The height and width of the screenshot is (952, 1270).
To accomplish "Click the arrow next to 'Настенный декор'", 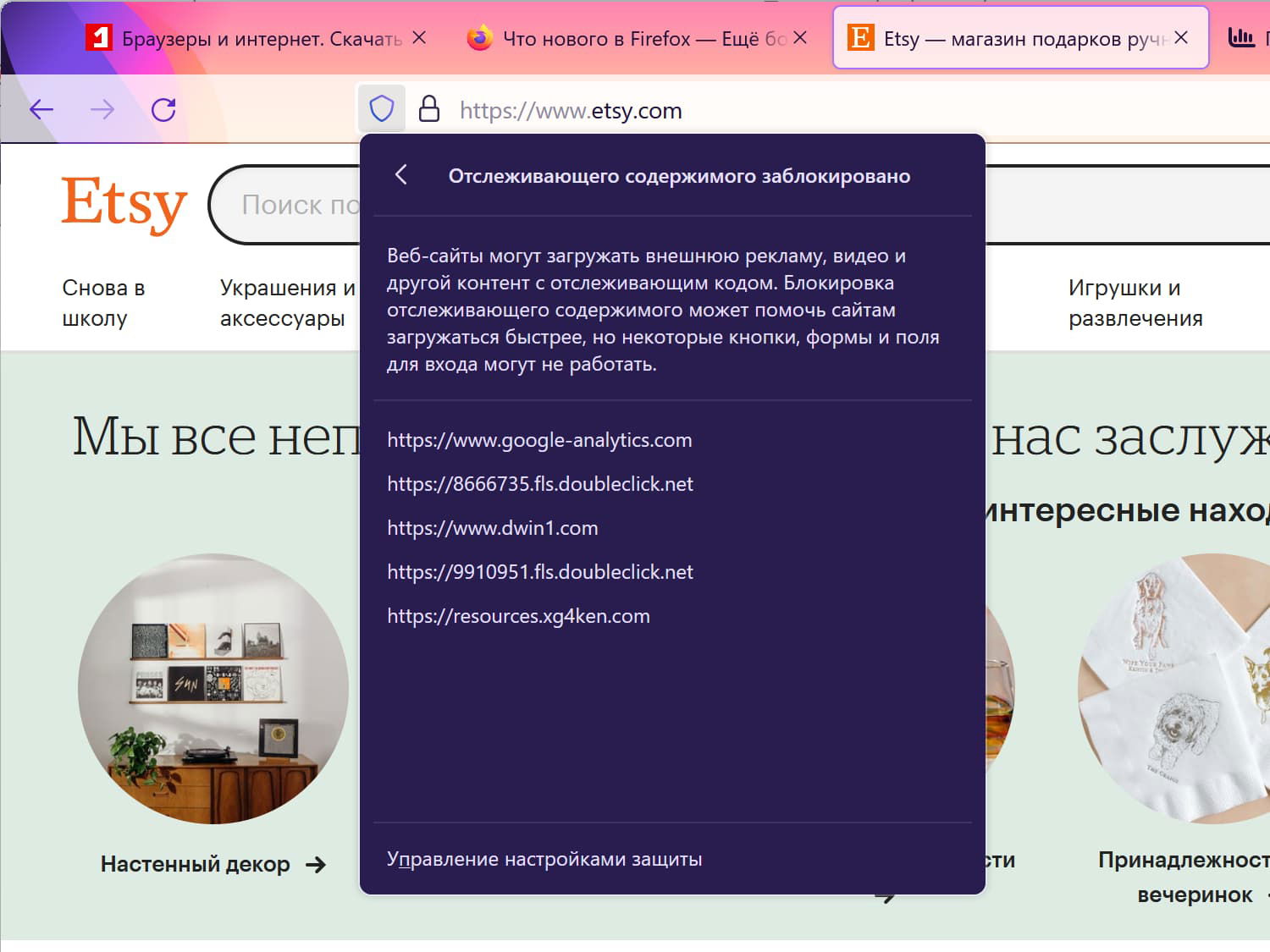I will 316,865.
